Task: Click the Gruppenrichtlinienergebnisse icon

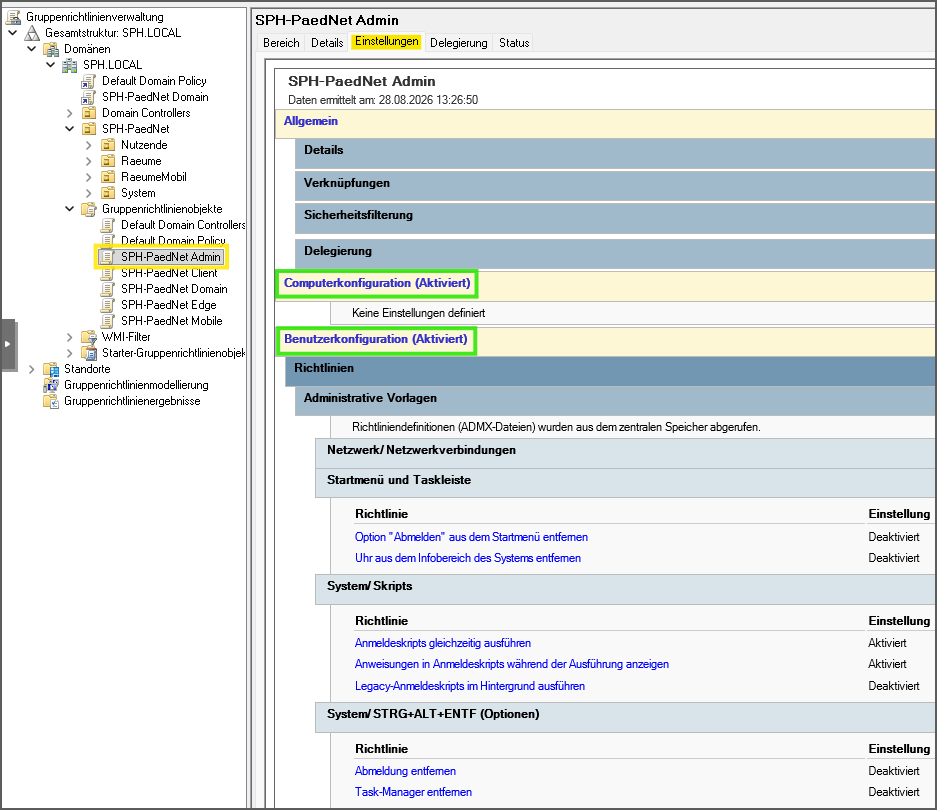Action: tap(51, 402)
